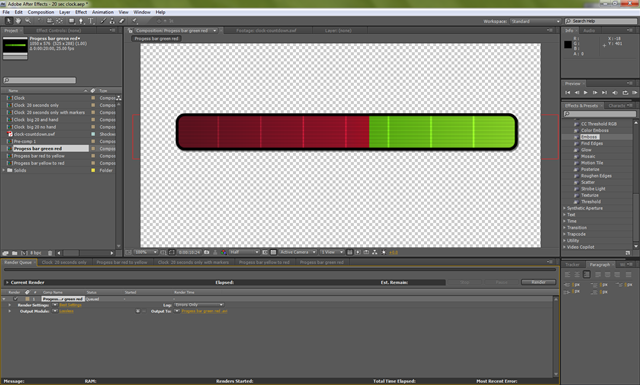Image resolution: width=640 pixels, height=385 pixels.
Task: Expand the Solids folder
Action: coord(4,170)
